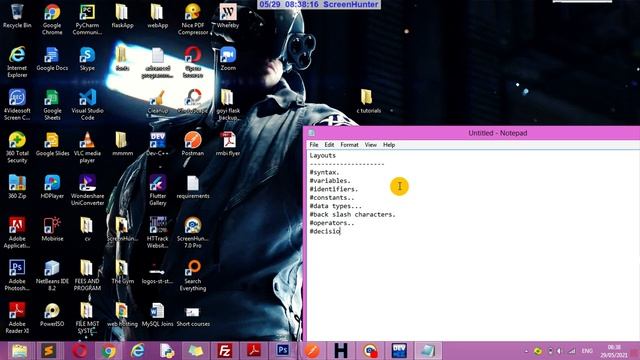Click the '#identifiers.' line in Notepad

[x=333, y=189]
